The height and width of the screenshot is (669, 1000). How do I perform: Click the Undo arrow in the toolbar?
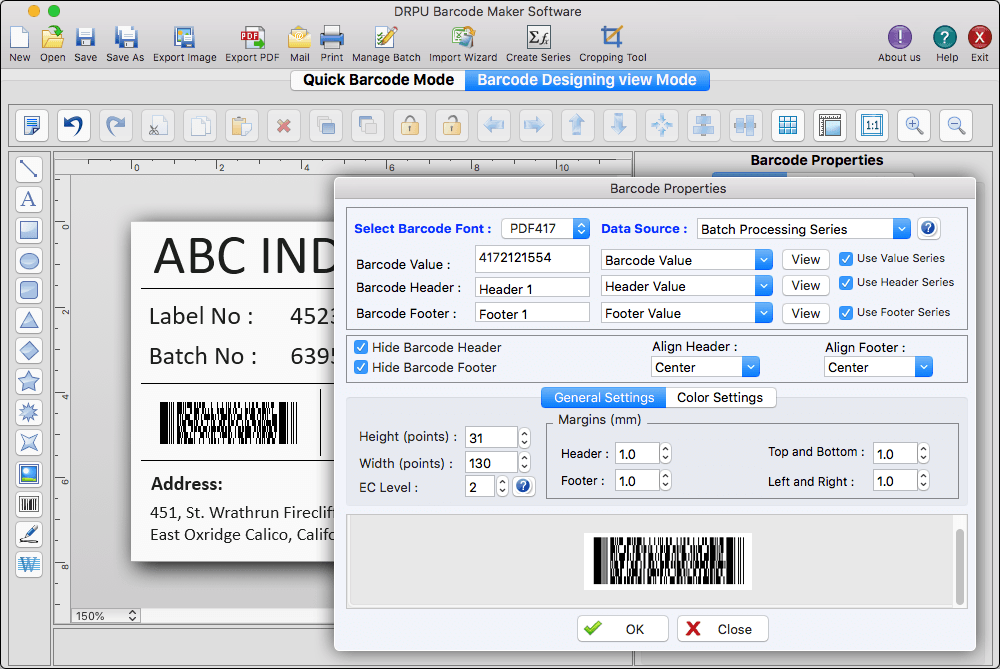(74, 125)
